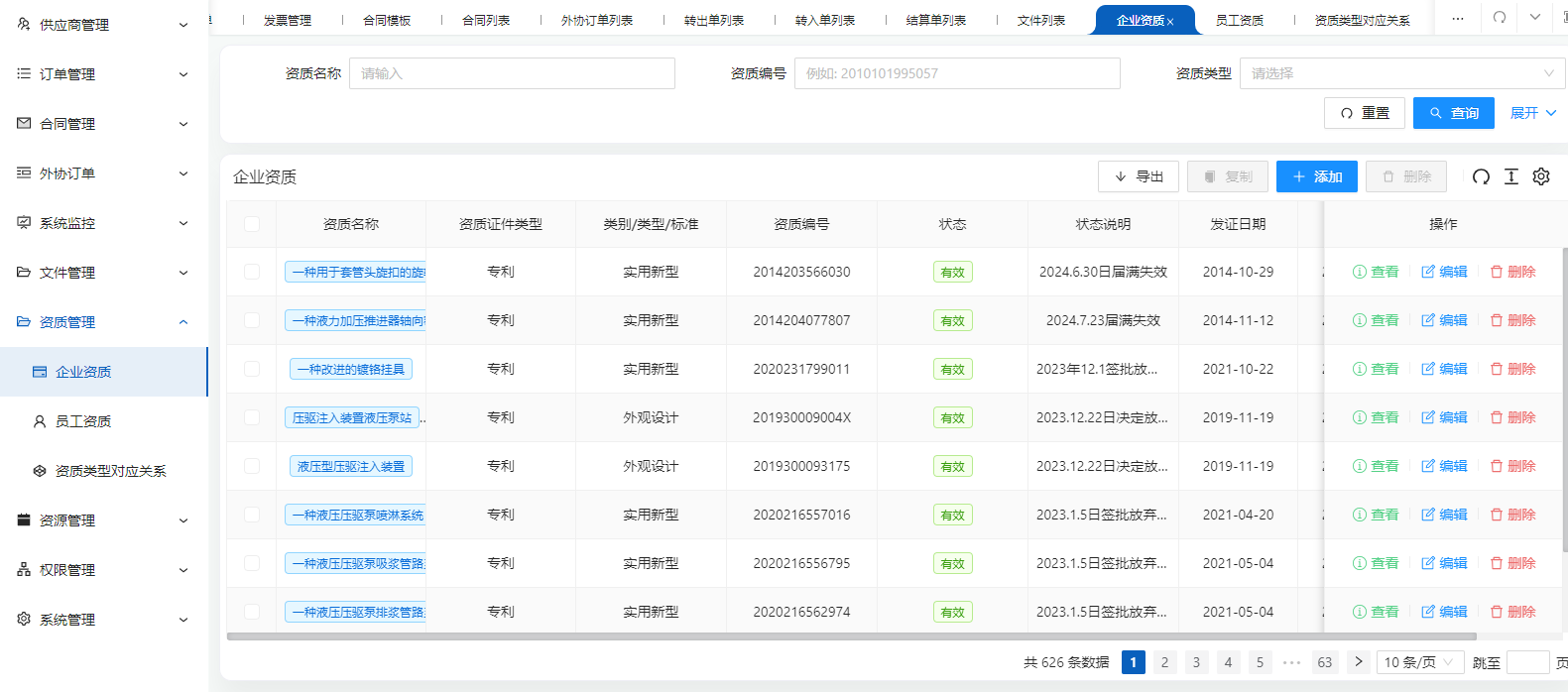Select all rows using header checkbox
This screenshot has height=692, width=1568.
point(252,224)
